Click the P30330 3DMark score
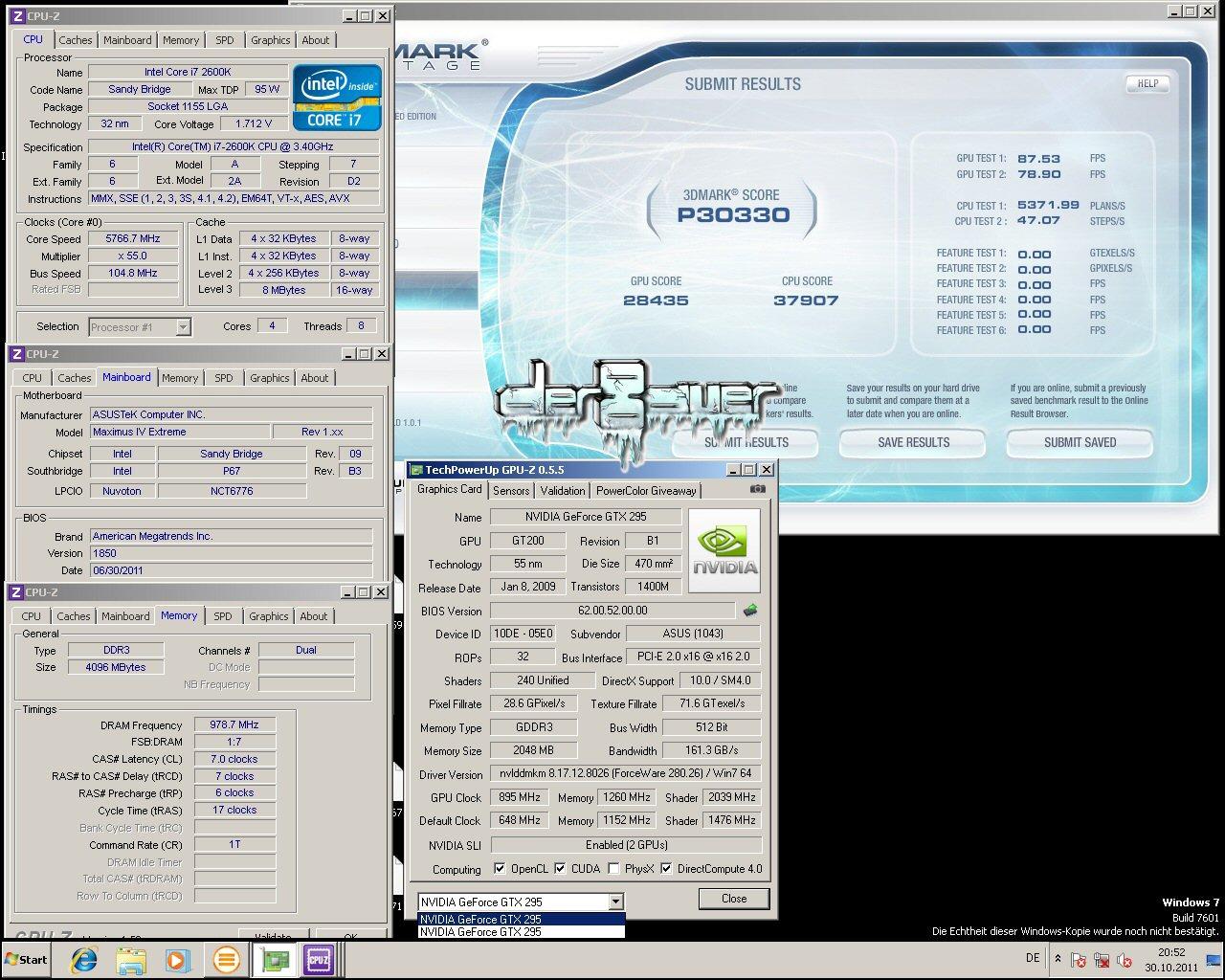Screen dimensions: 1225x980 pyautogui.click(x=734, y=214)
